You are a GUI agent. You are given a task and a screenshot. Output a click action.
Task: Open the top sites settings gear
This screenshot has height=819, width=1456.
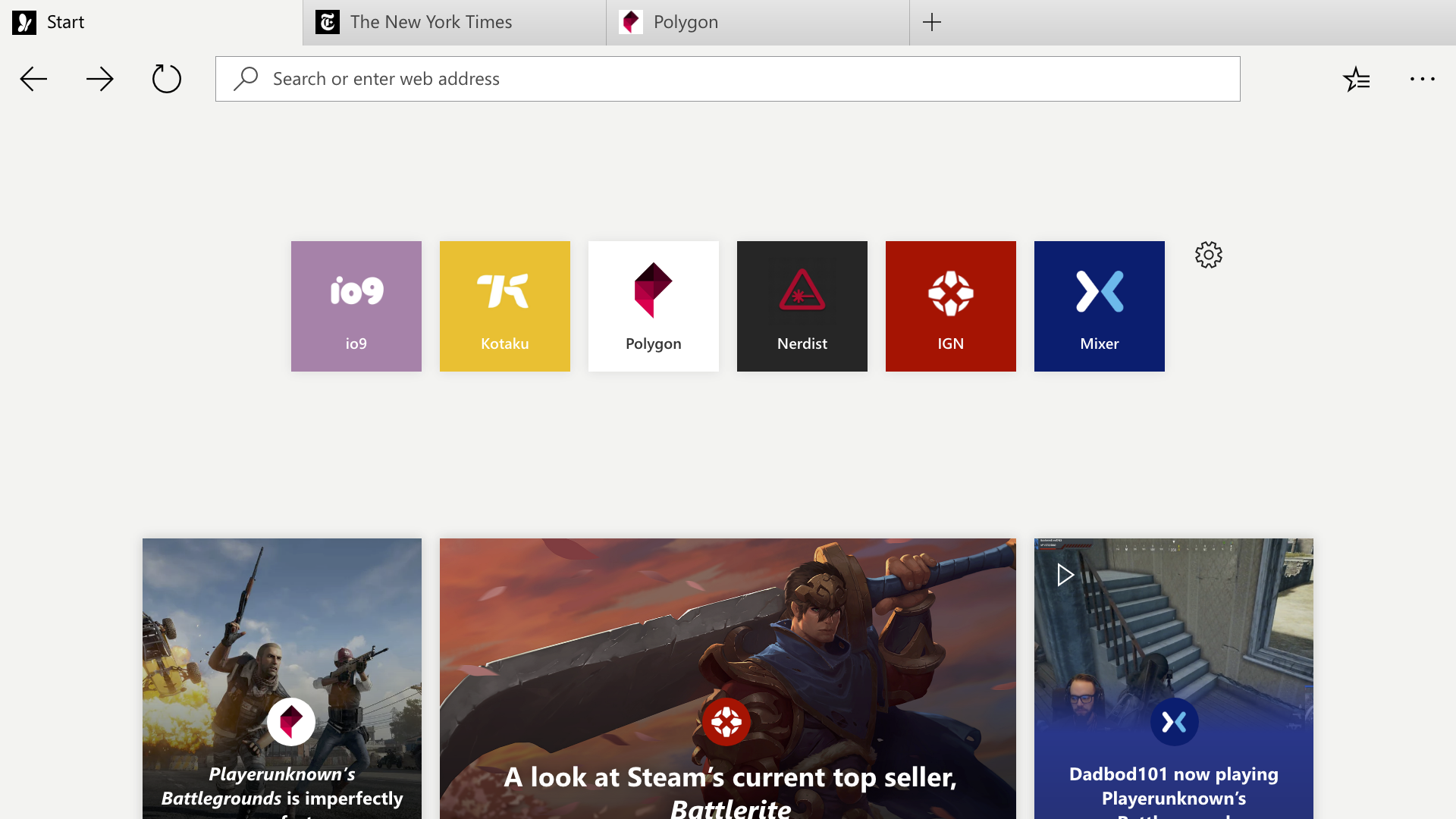(1209, 255)
